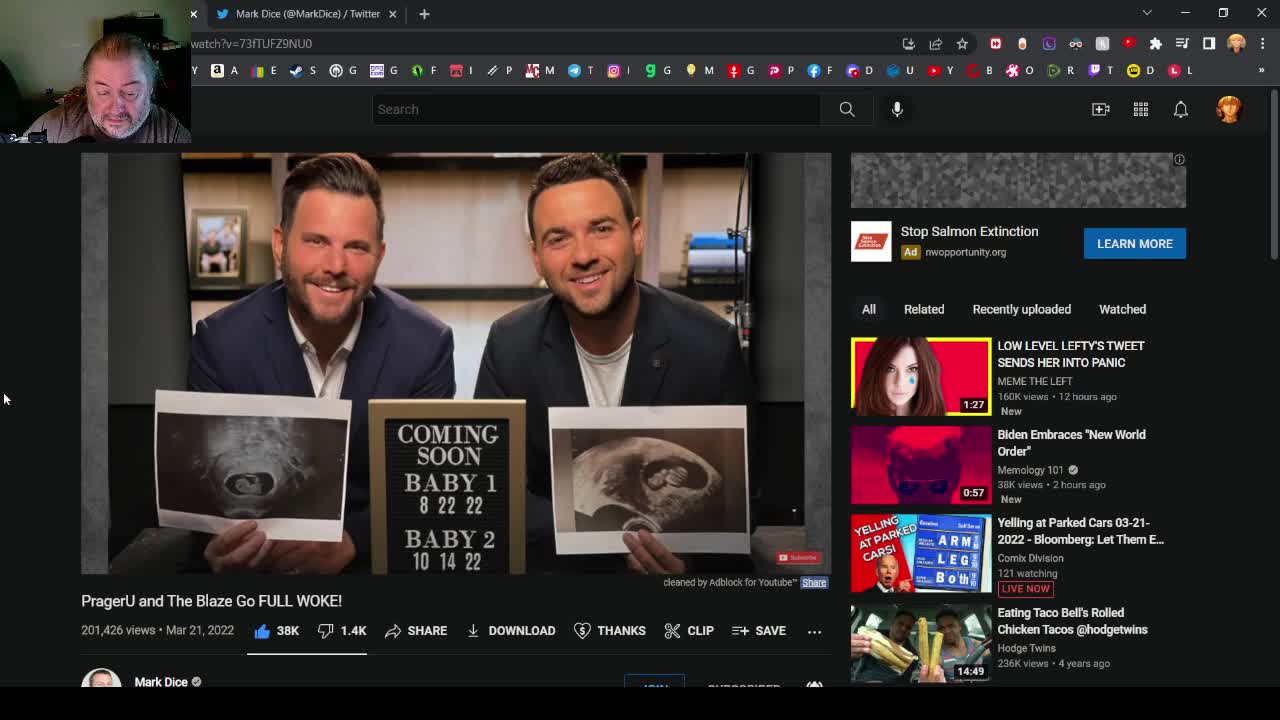Open the Steam bookmark

point(302,71)
